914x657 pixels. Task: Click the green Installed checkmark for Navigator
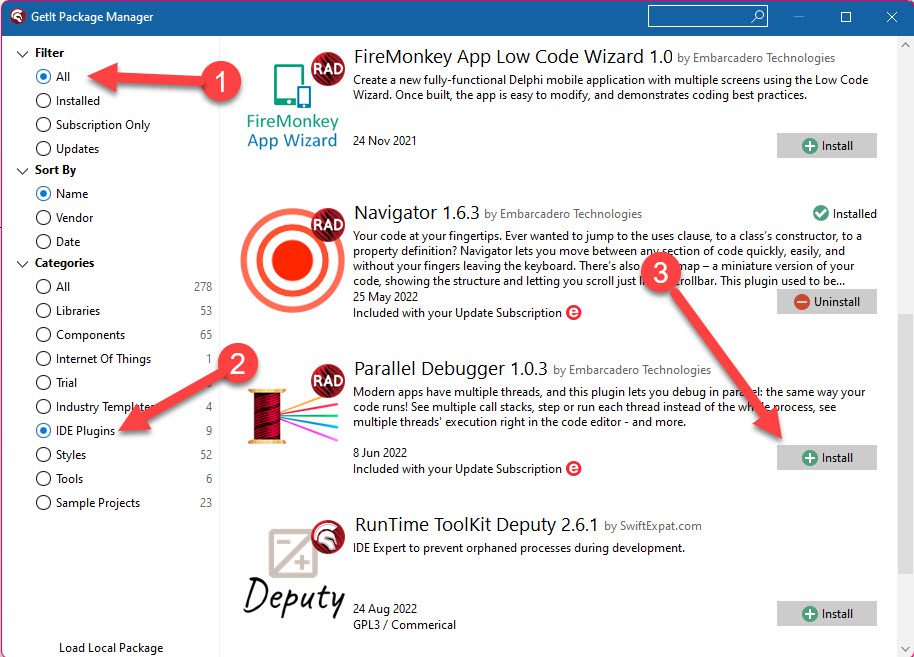click(x=821, y=213)
